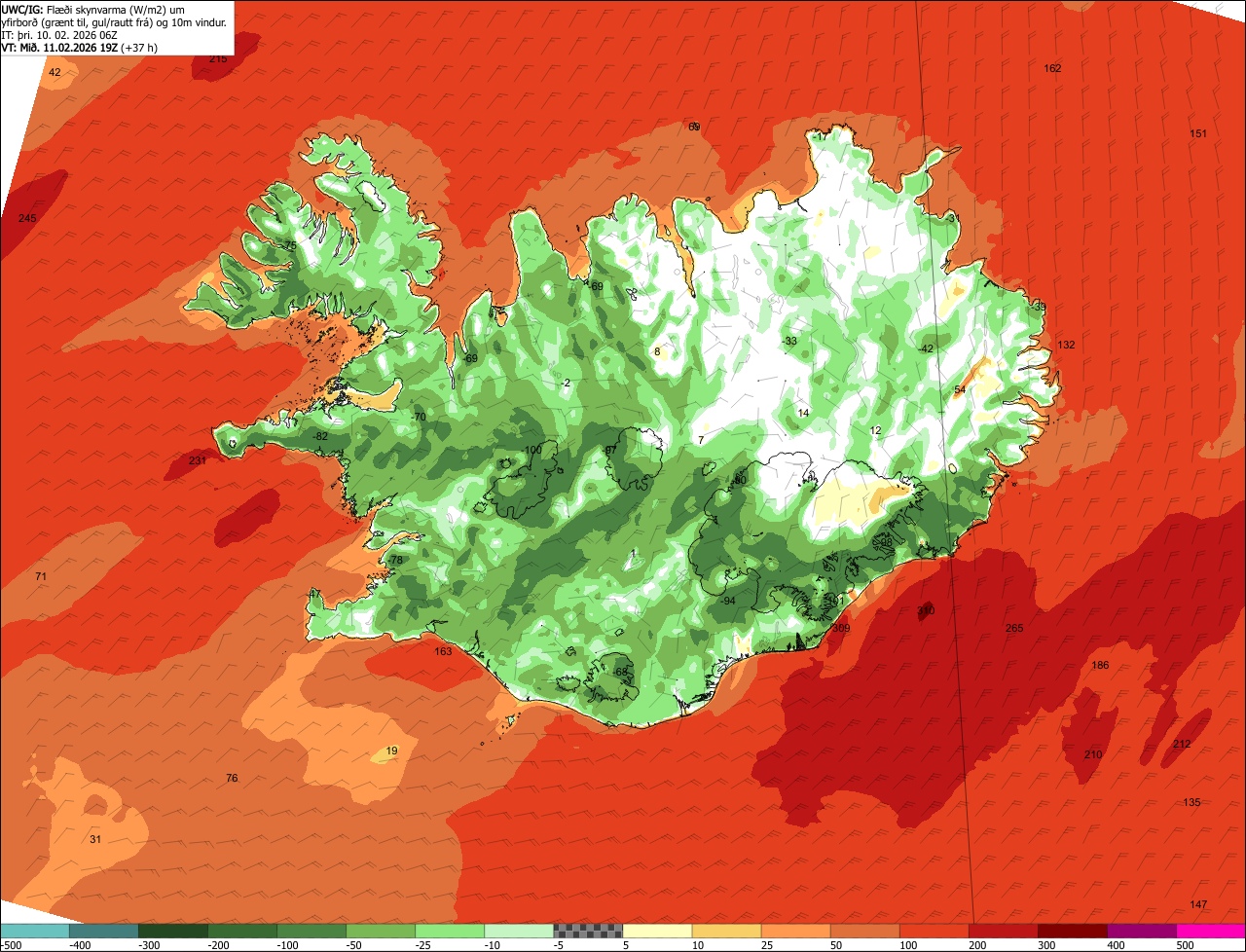Image resolution: width=1246 pixels, height=952 pixels.
Task: Click the '-500' legend label
Action: click(11, 945)
